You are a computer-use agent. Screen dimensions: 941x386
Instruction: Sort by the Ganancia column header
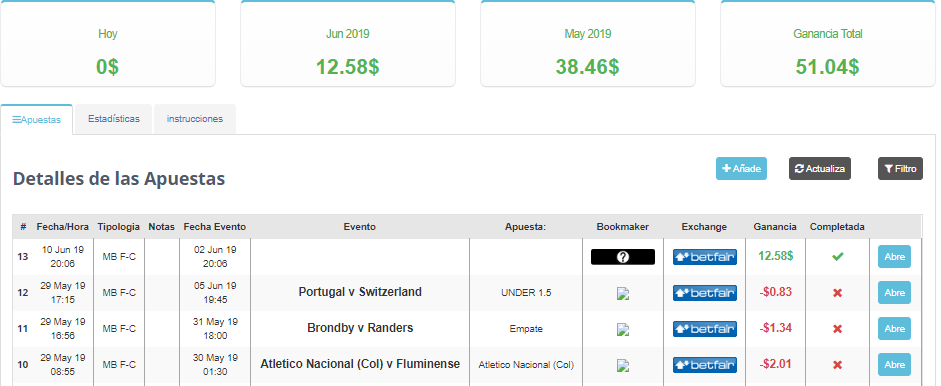click(775, 227)
